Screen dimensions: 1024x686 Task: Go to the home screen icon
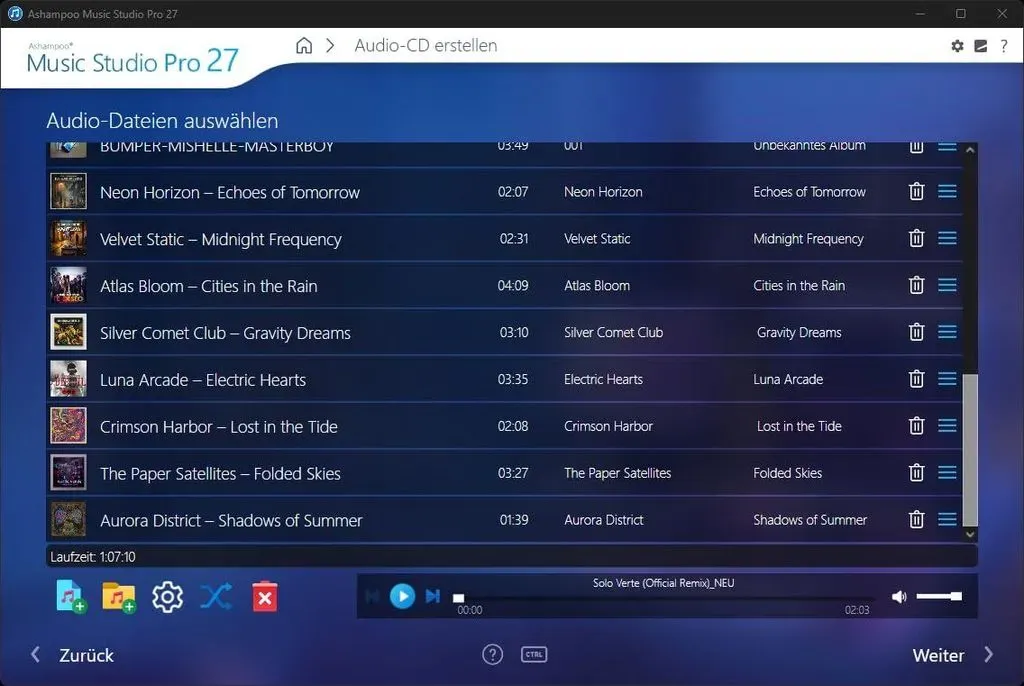click(x=304, y=46)
